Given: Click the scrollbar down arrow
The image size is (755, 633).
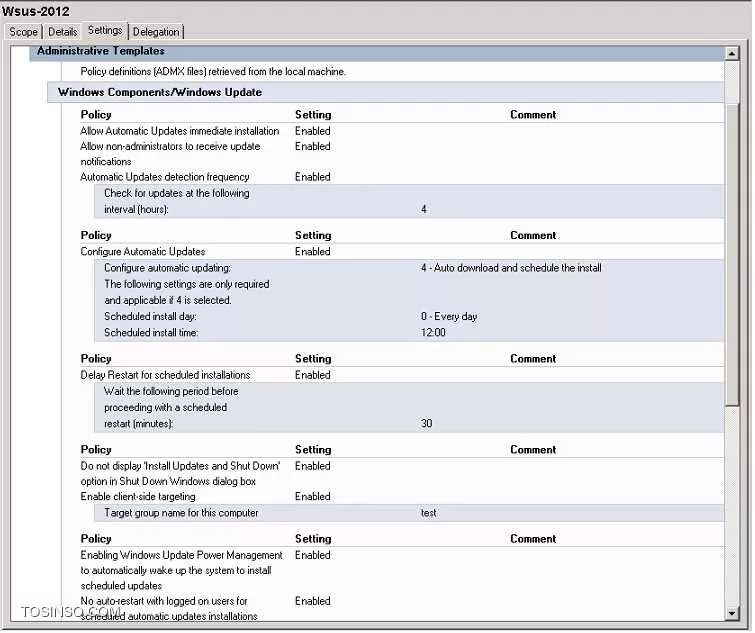Looking at the screenshot, I should click(732, 614).
